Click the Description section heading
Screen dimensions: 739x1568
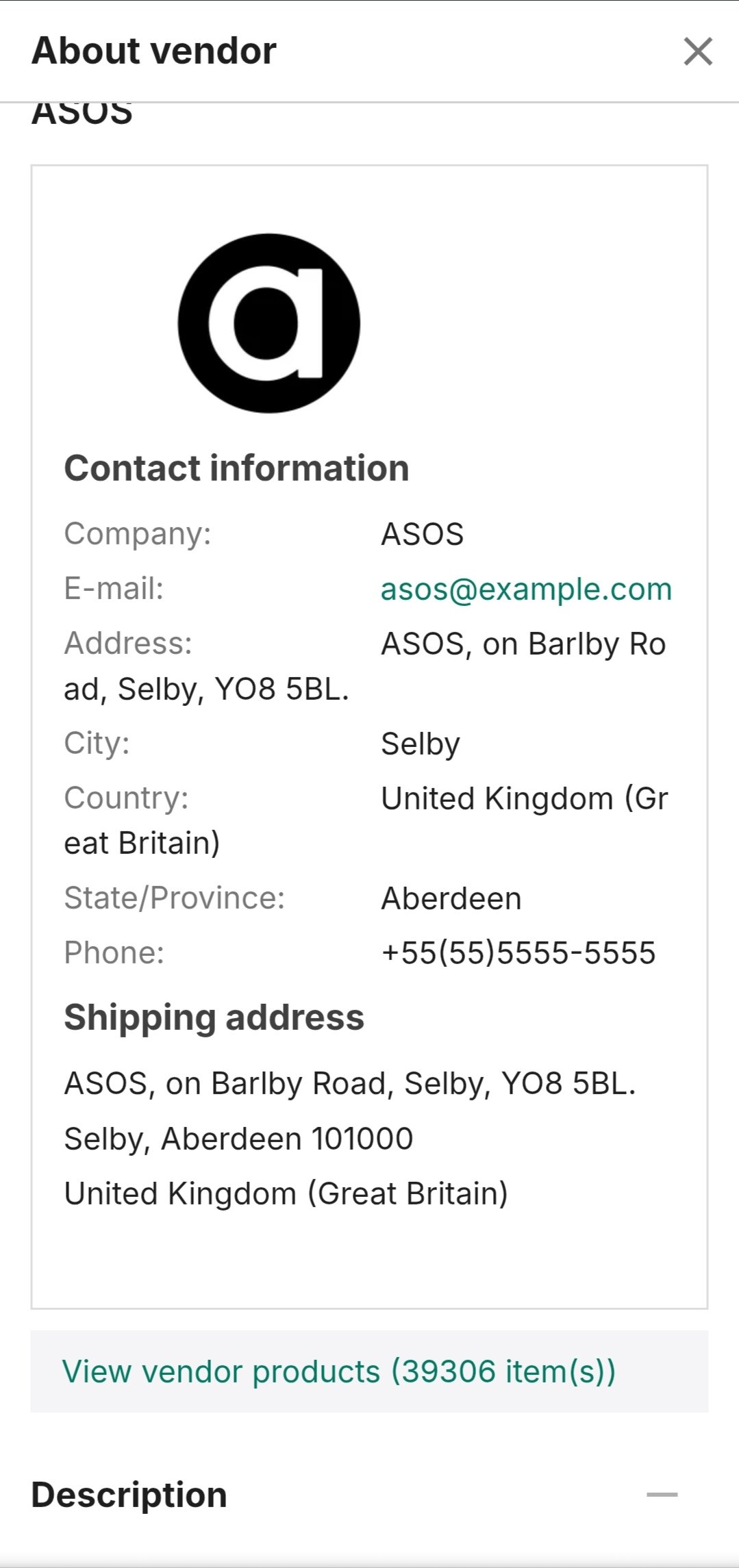pos(129,1494)
